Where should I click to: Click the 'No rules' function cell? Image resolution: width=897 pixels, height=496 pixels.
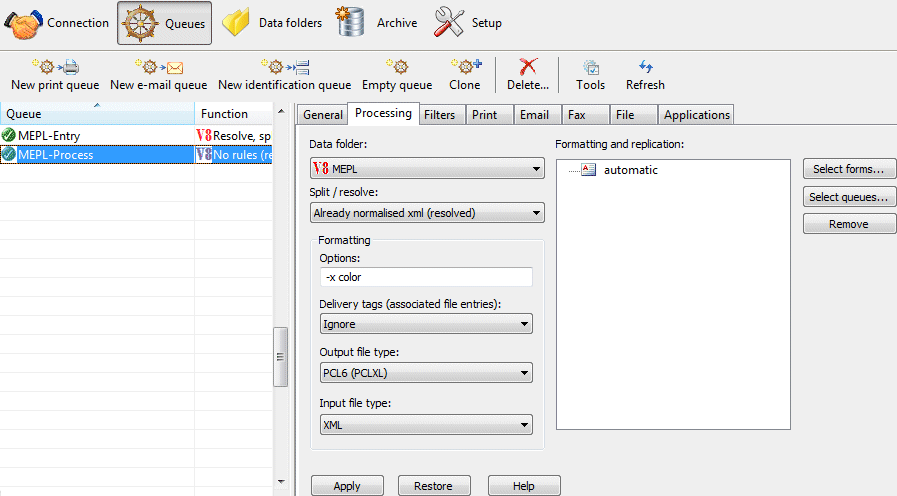coord(234,154)
